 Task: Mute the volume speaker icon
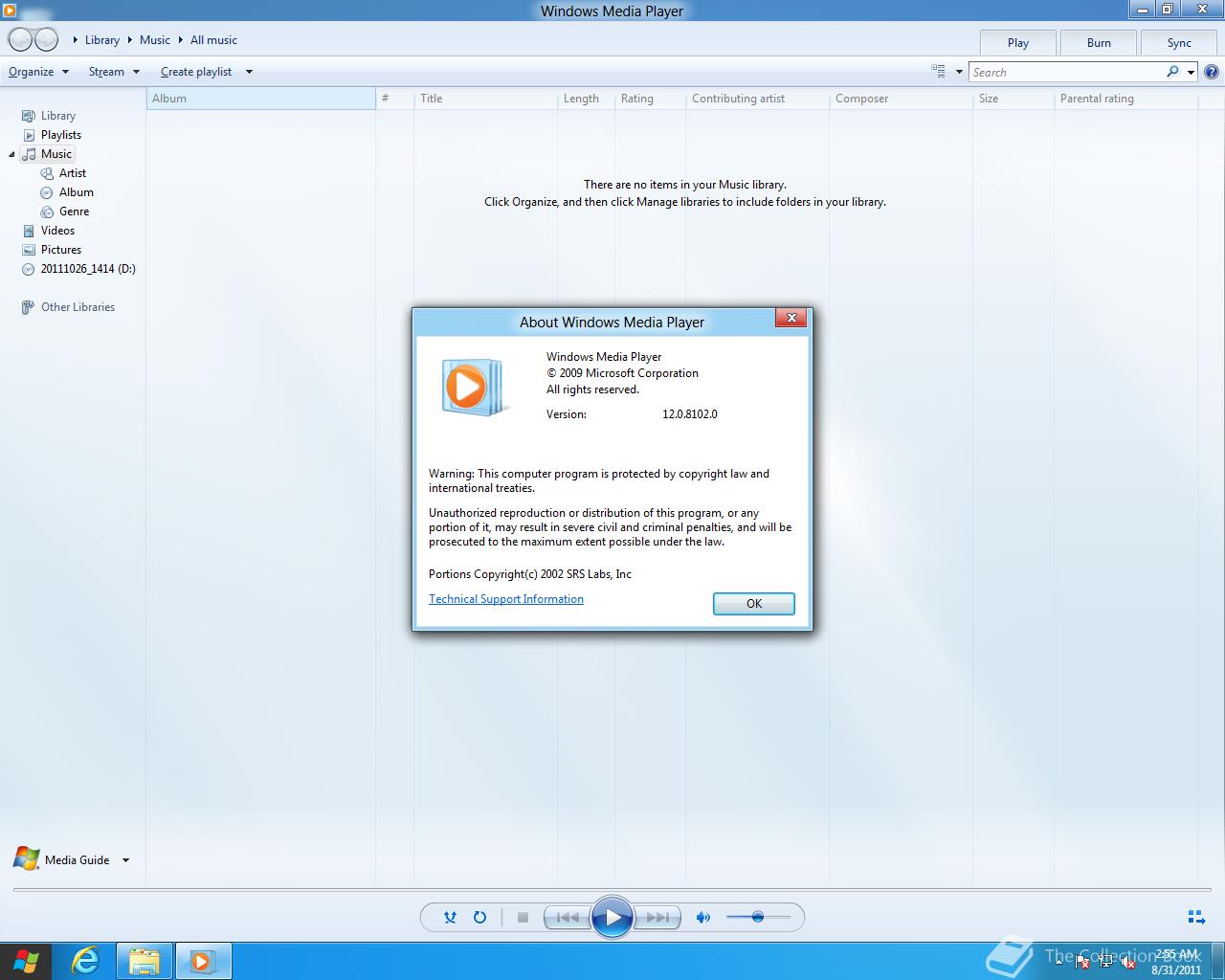point(703,917)
